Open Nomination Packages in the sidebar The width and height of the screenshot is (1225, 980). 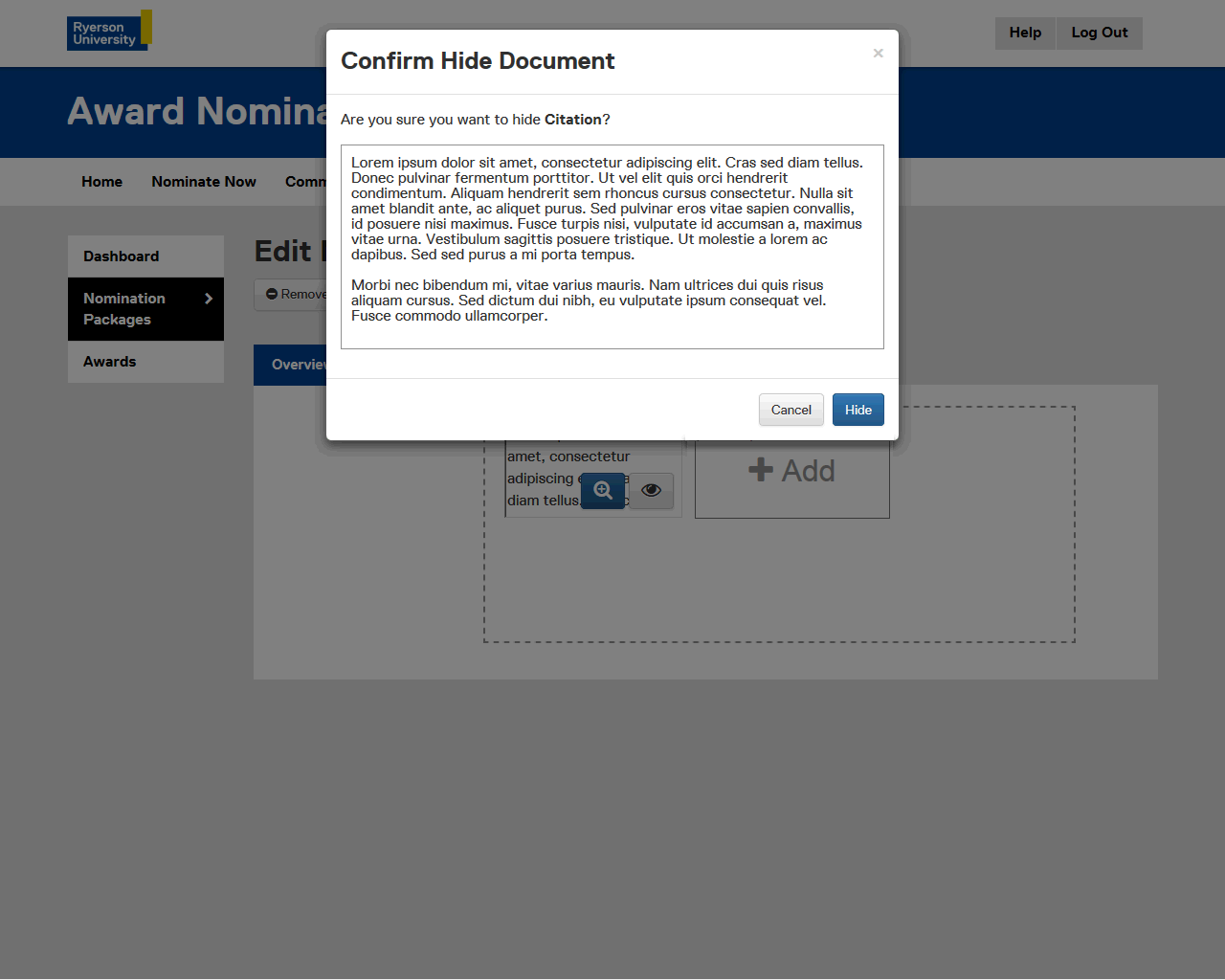click(124, 308)
